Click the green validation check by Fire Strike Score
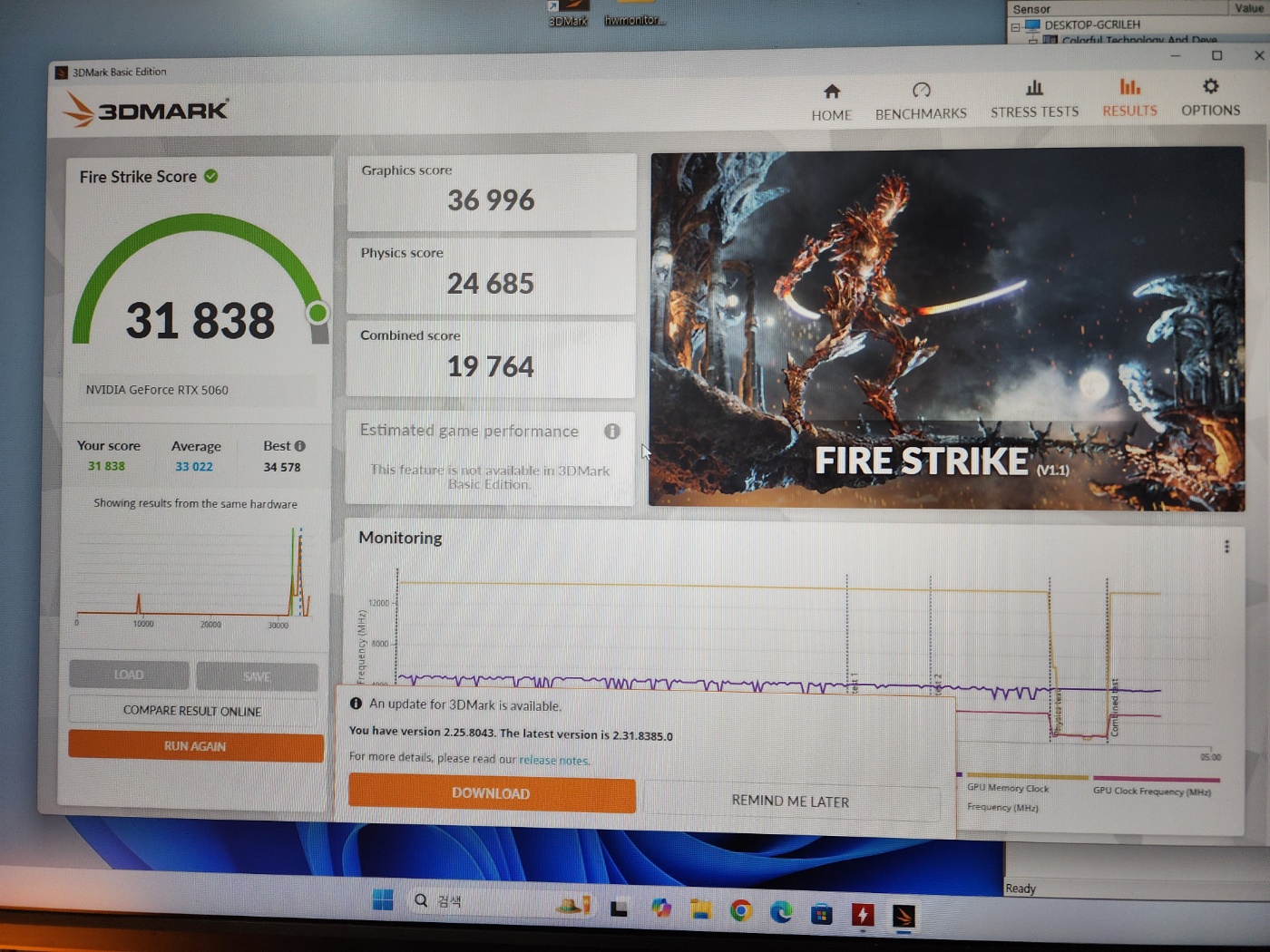The image size is (1270, 952). pos(210,176)
